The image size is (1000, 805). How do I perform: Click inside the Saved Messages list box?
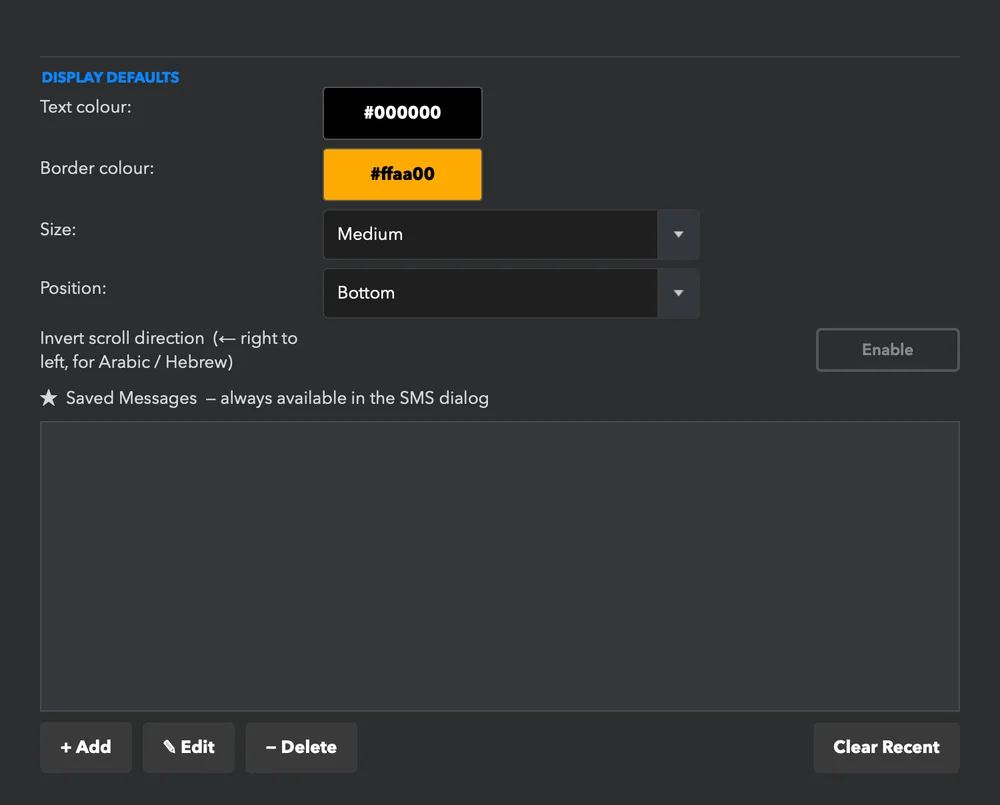[500, 566]
